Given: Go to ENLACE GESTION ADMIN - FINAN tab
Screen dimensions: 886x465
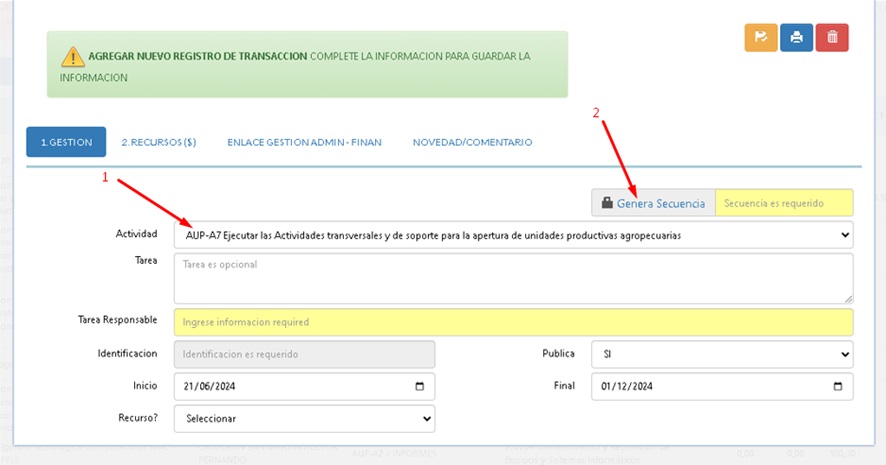Looking at the screenshot, I should pos(304,142).
